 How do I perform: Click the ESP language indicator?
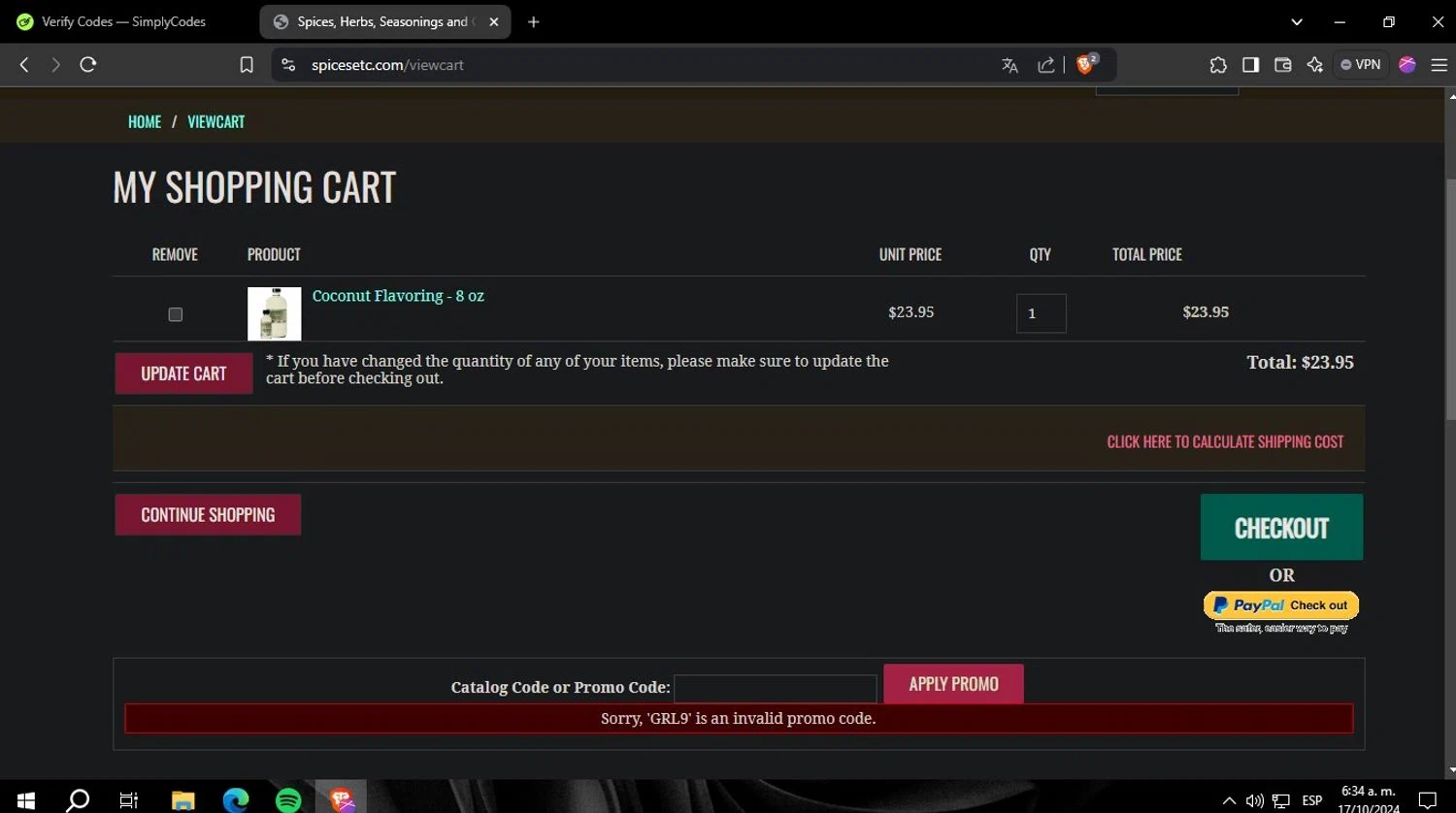pyautogui.click(x=1312, y=800)
